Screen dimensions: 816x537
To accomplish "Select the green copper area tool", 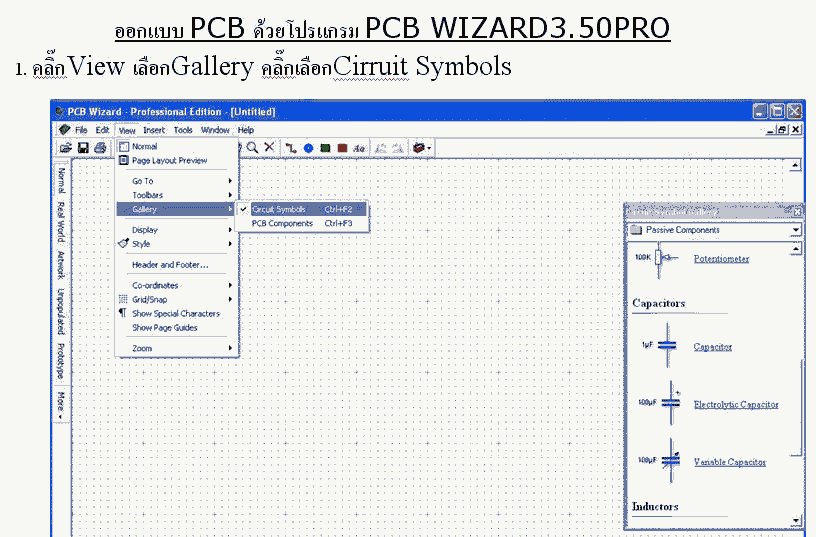I will point(325,148).
